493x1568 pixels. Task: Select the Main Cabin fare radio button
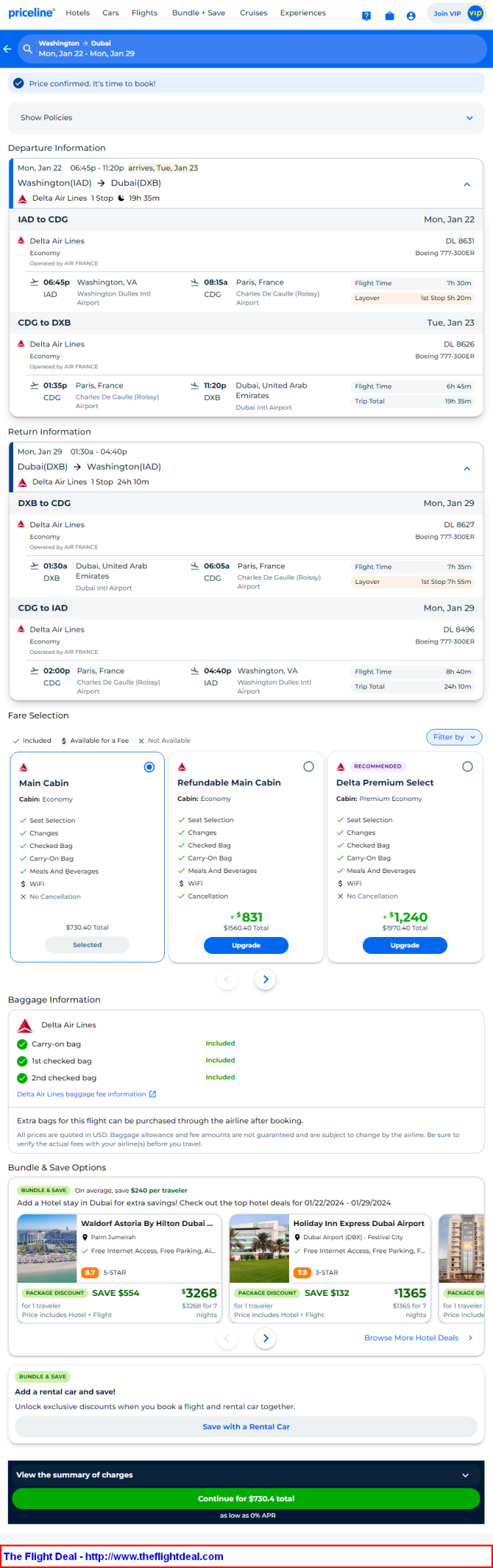[149, 767]
